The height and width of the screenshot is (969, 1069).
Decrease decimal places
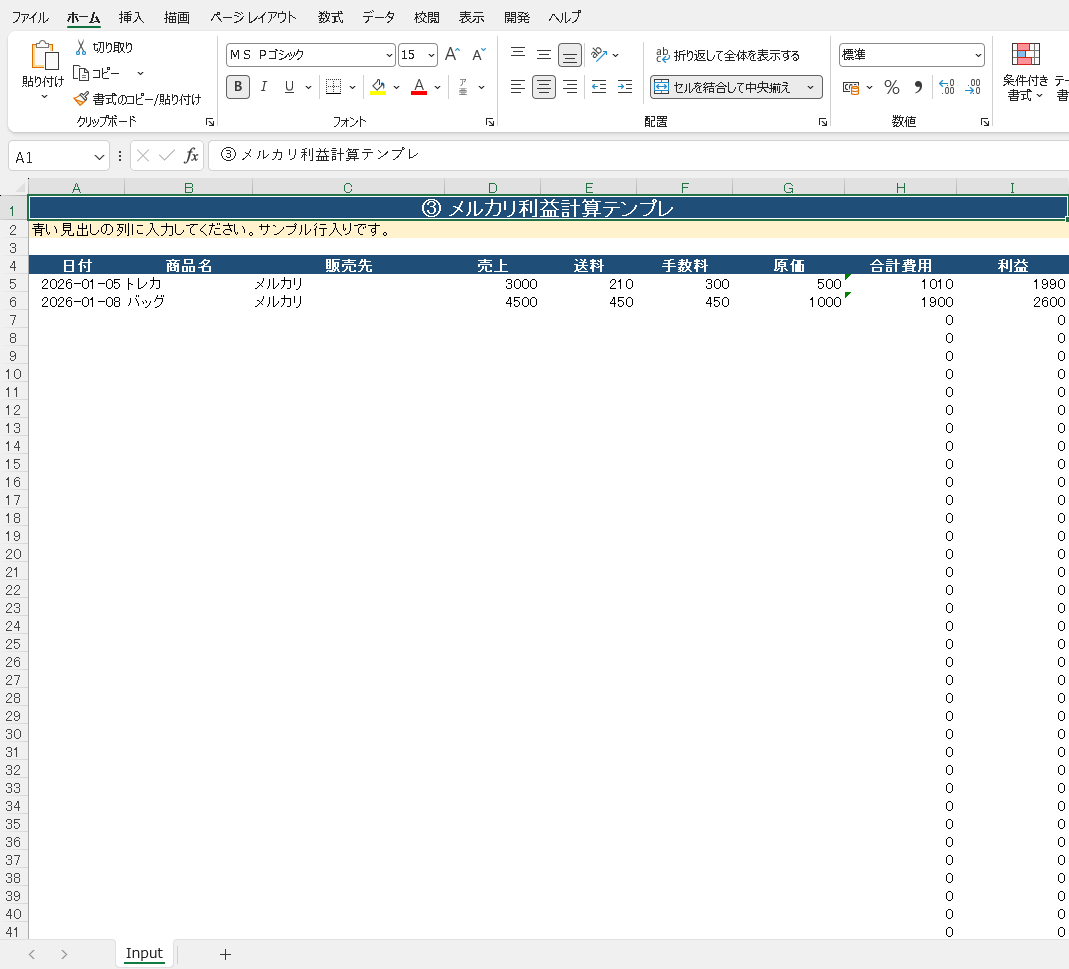tap(973, 87)
